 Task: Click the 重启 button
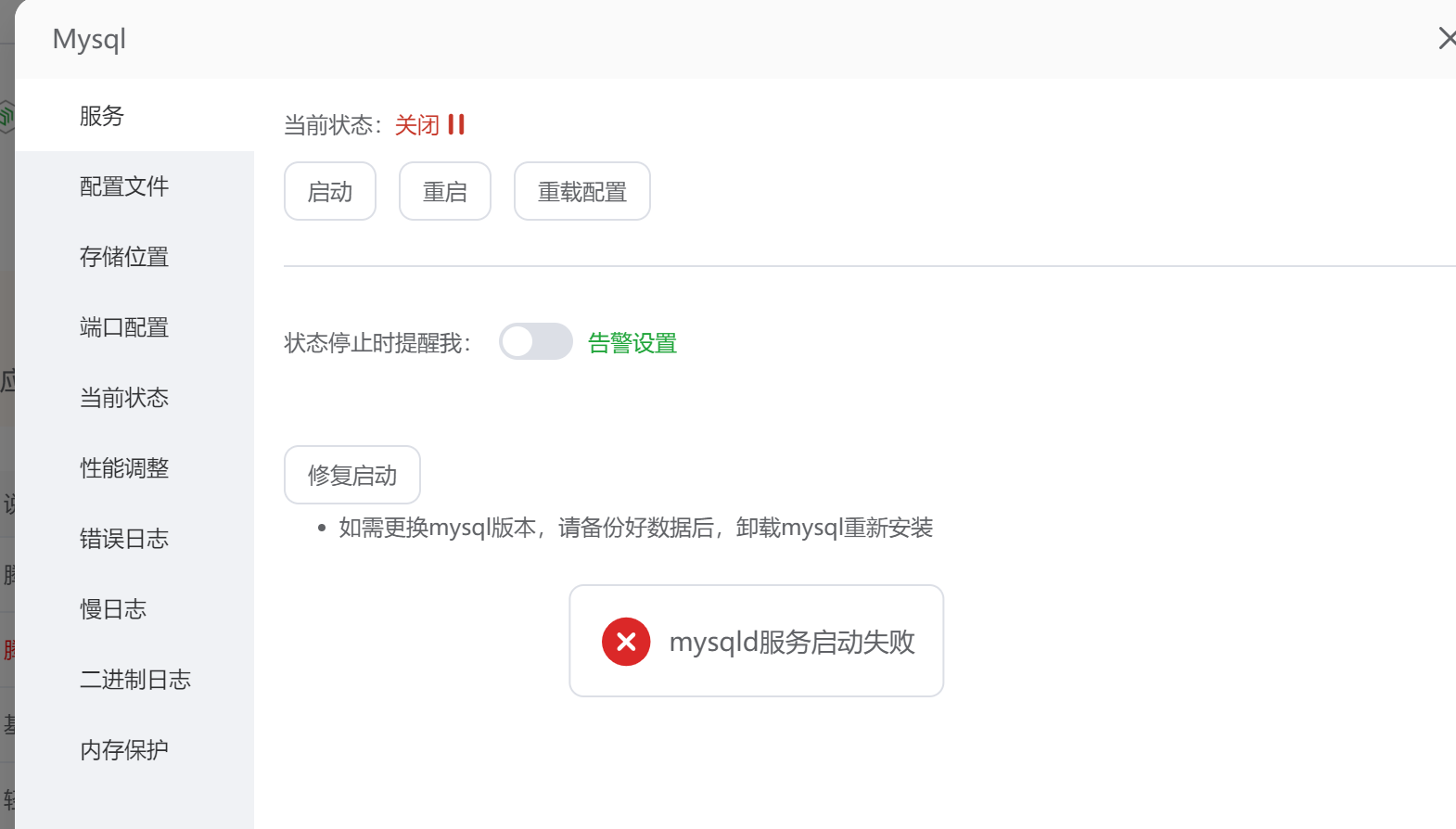click(x=445, y=191)
